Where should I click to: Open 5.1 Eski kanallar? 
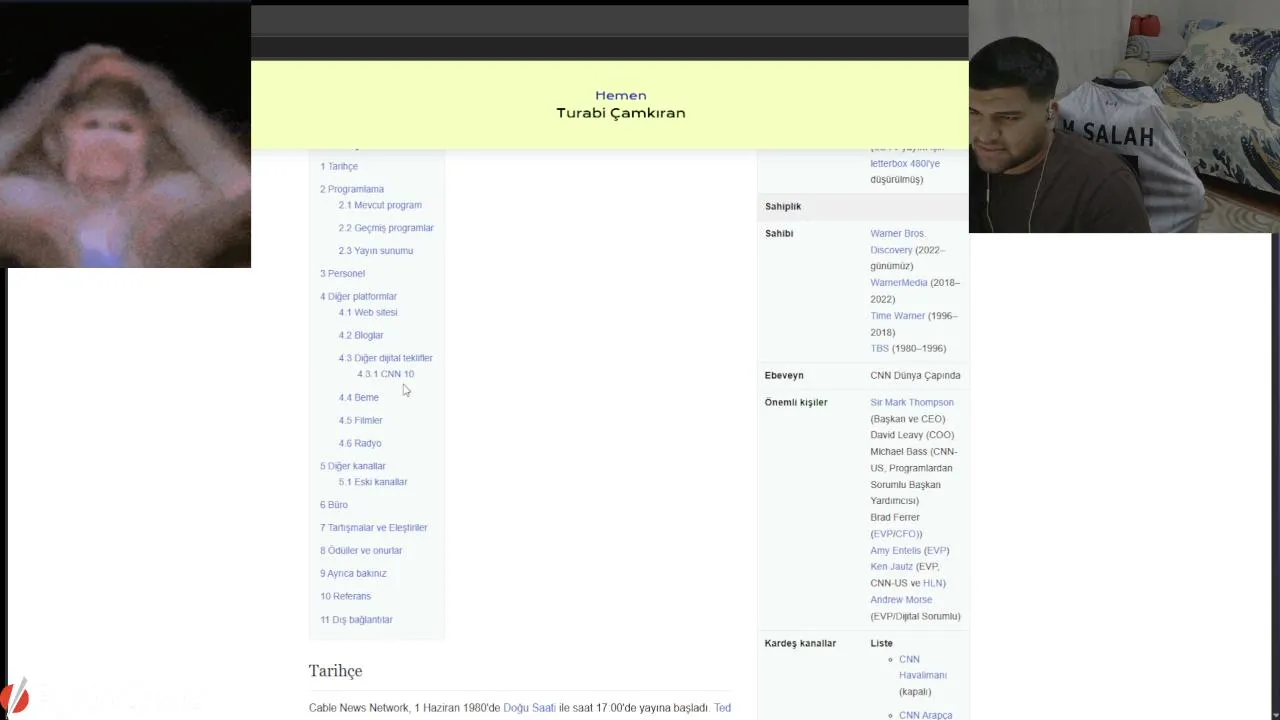[373, 482]
